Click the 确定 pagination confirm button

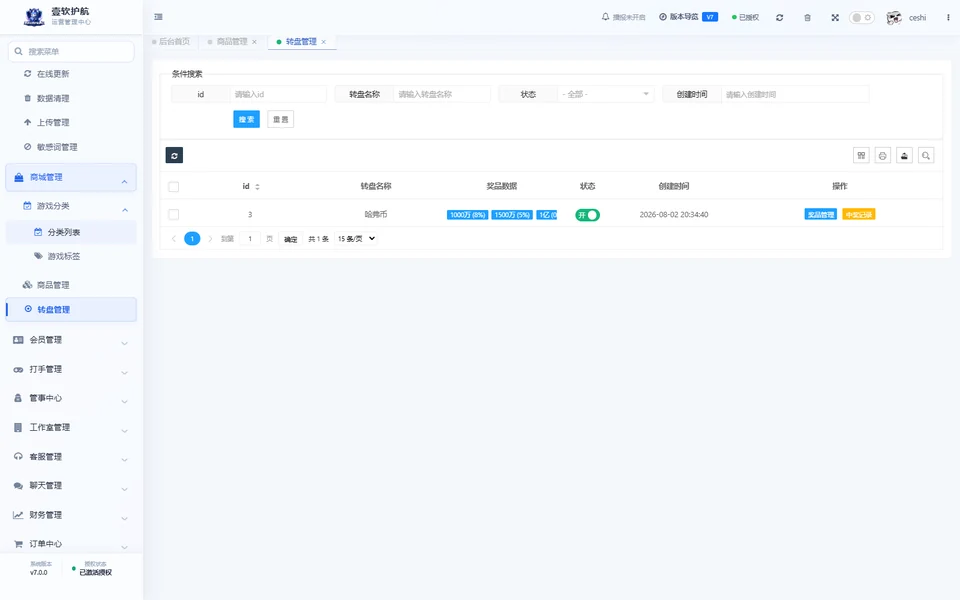click(x=290, y=239)
